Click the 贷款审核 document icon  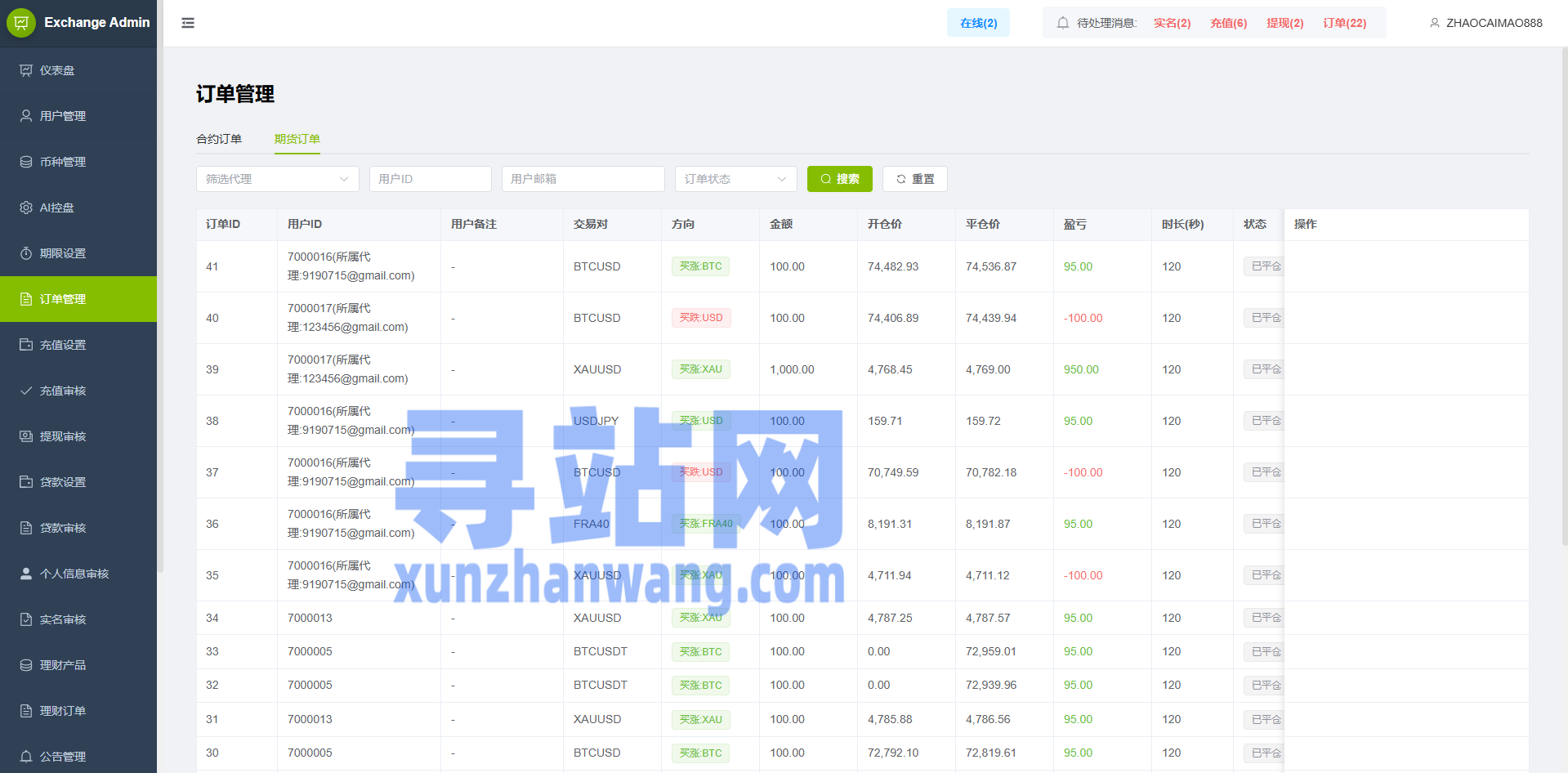(26, 528)
